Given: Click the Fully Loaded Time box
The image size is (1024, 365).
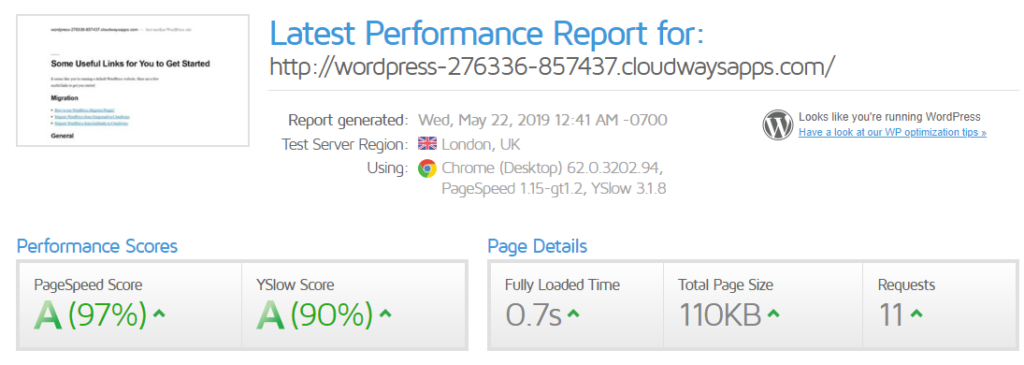Looking at the screenshot, I should pyautogui.click(x=577, y=306).
